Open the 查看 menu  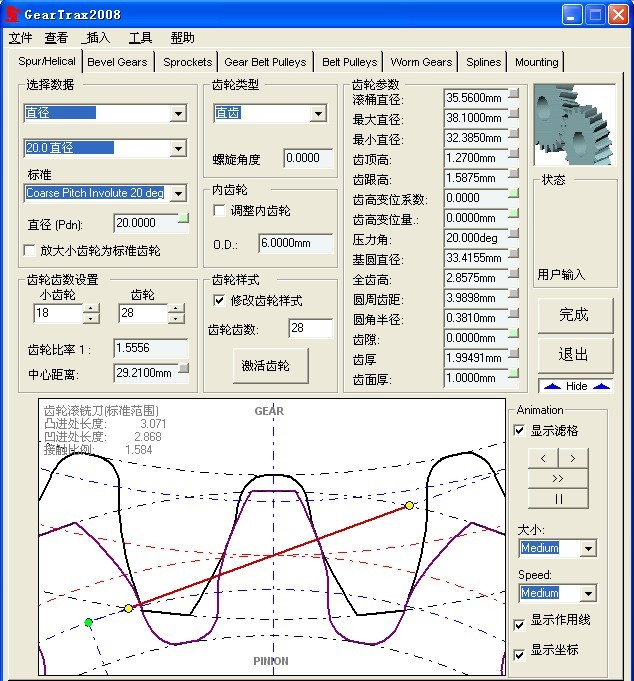(56, 38)
